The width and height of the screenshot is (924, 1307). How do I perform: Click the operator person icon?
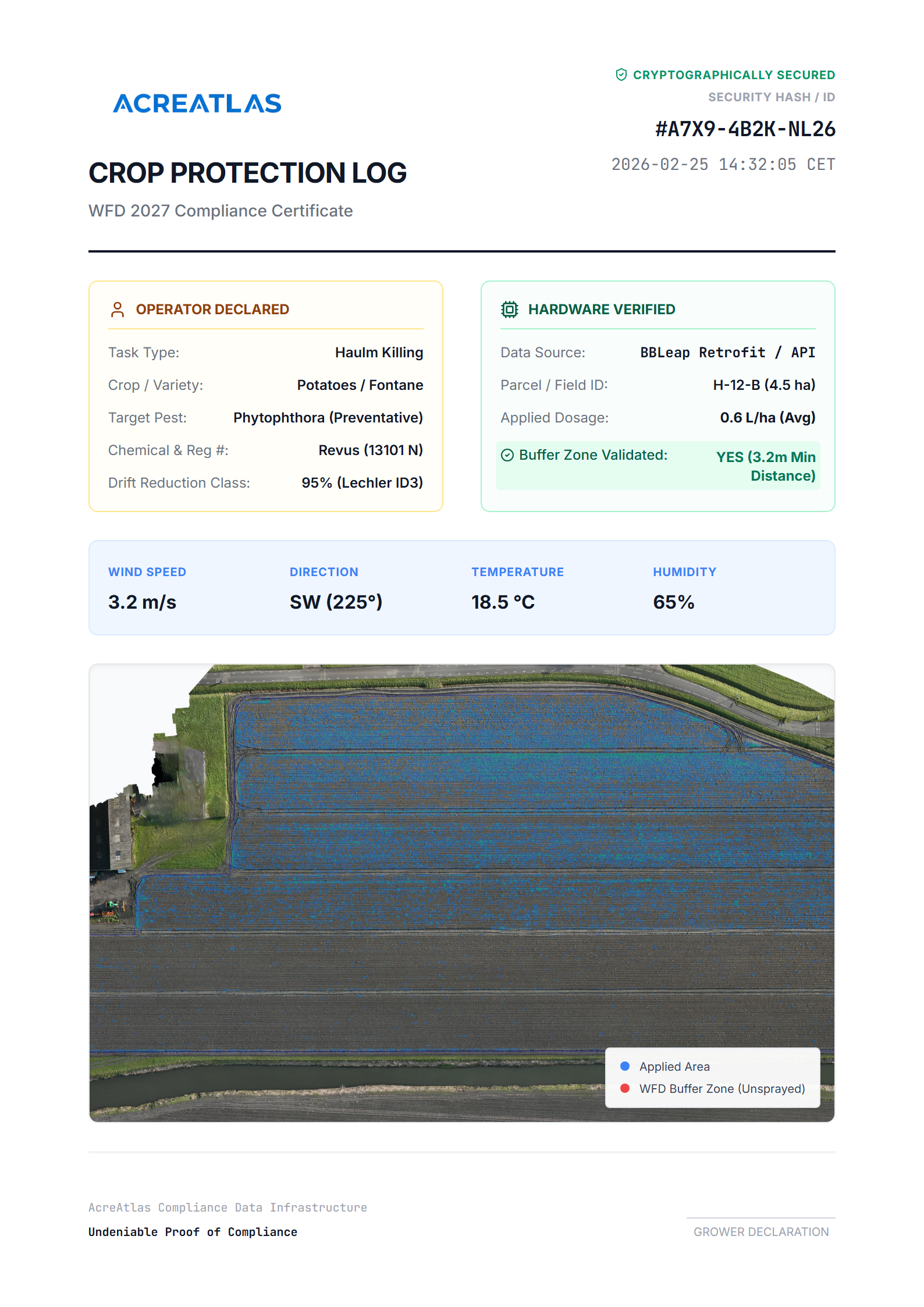pos(117,310)
